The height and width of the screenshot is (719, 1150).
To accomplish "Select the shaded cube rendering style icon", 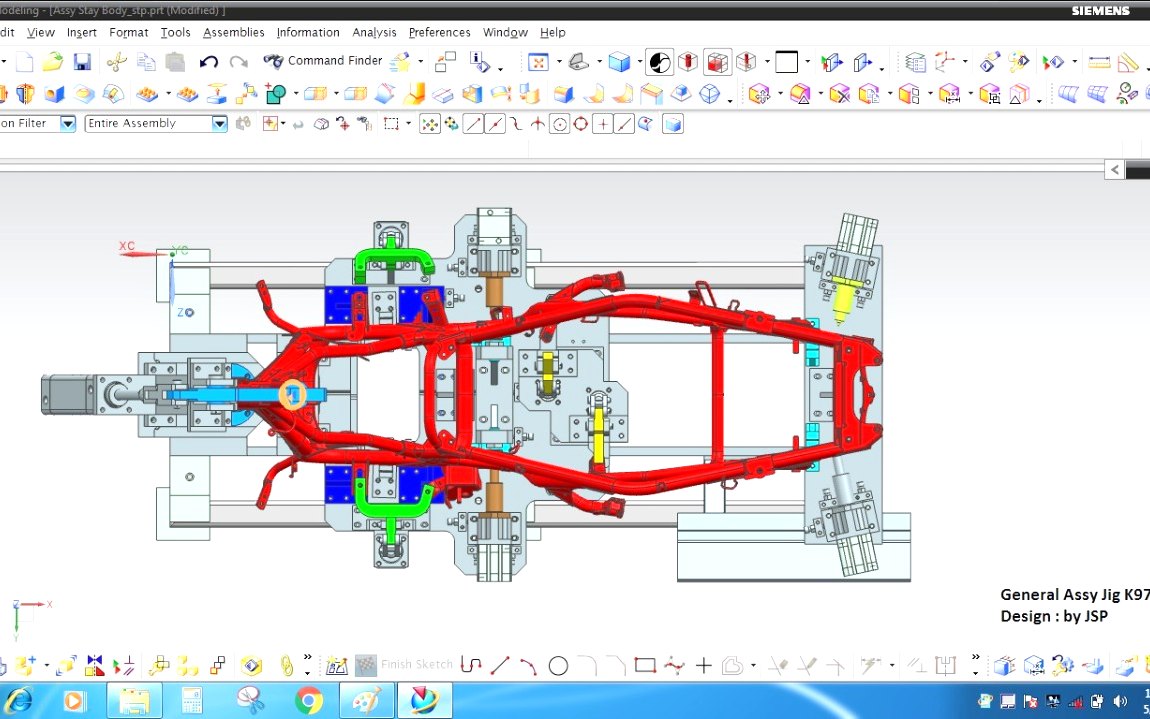I will tap(620, 62).
